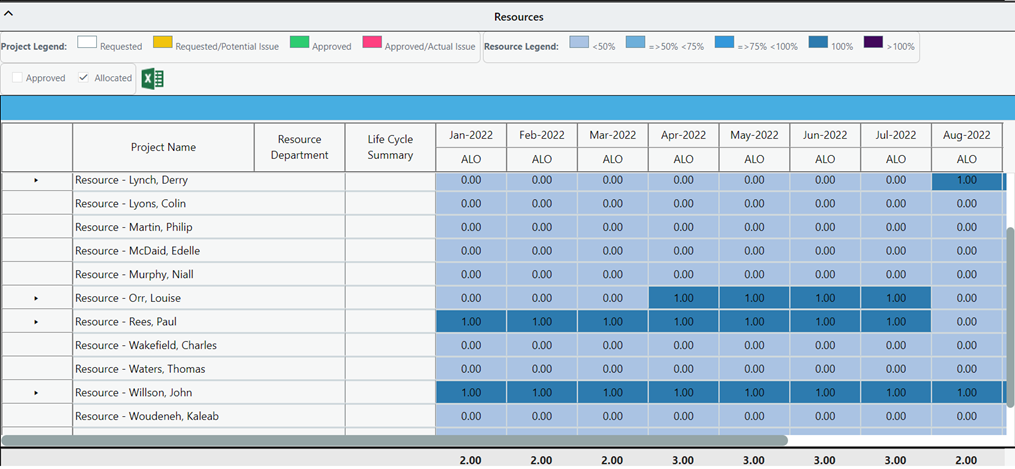Click Lynch, Derry's Aug-2022 1.00 cell
1015x469 pixels.
[966, 180]
